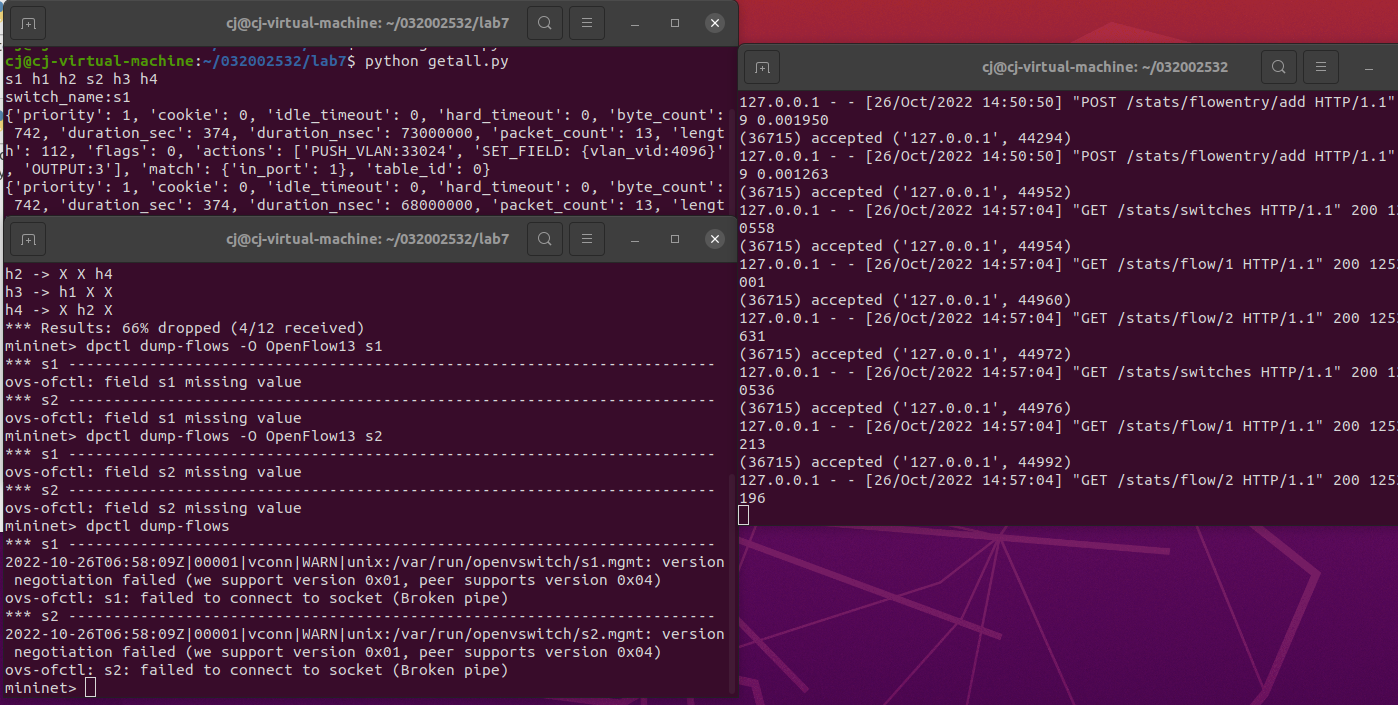Click title text of the mininet terminal window
The height and width of the screenshot is (705, 1398).
[367, 239]
